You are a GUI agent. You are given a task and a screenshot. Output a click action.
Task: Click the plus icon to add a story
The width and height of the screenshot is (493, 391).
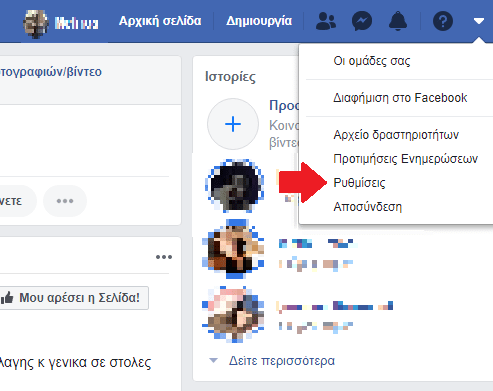[x=233, y=124]
